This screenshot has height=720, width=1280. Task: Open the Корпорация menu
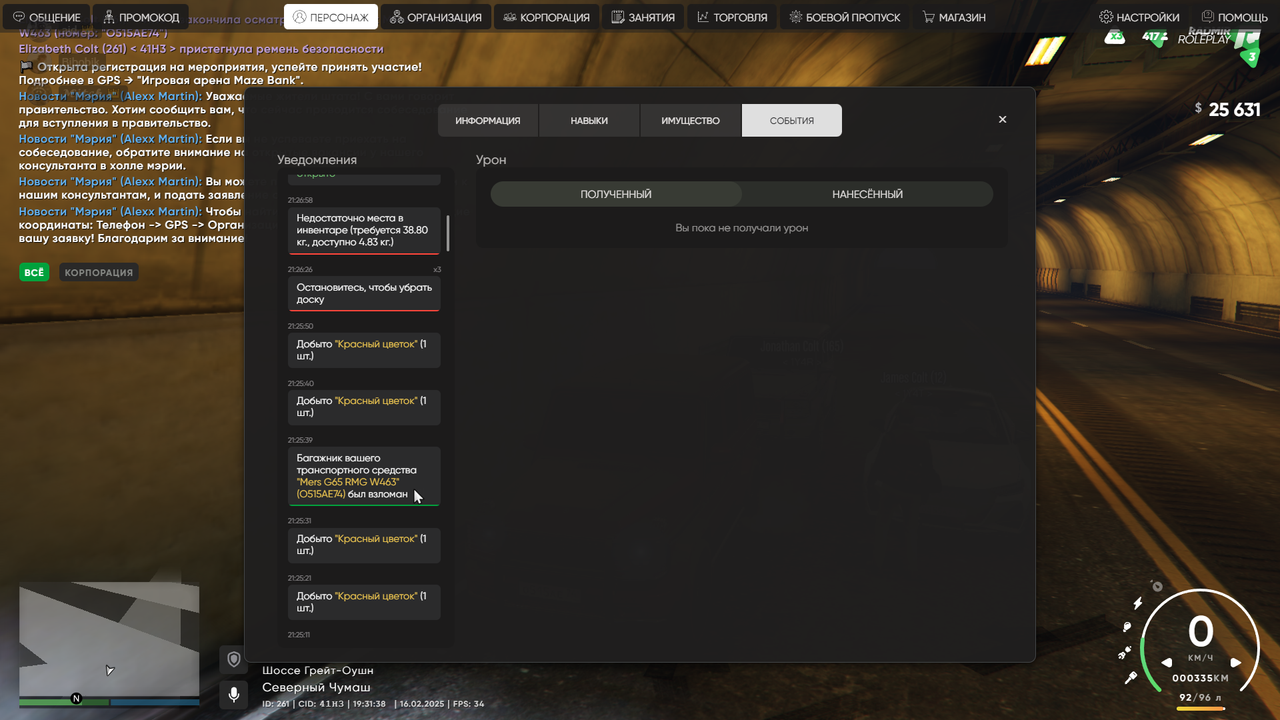(x=546, y=17)
